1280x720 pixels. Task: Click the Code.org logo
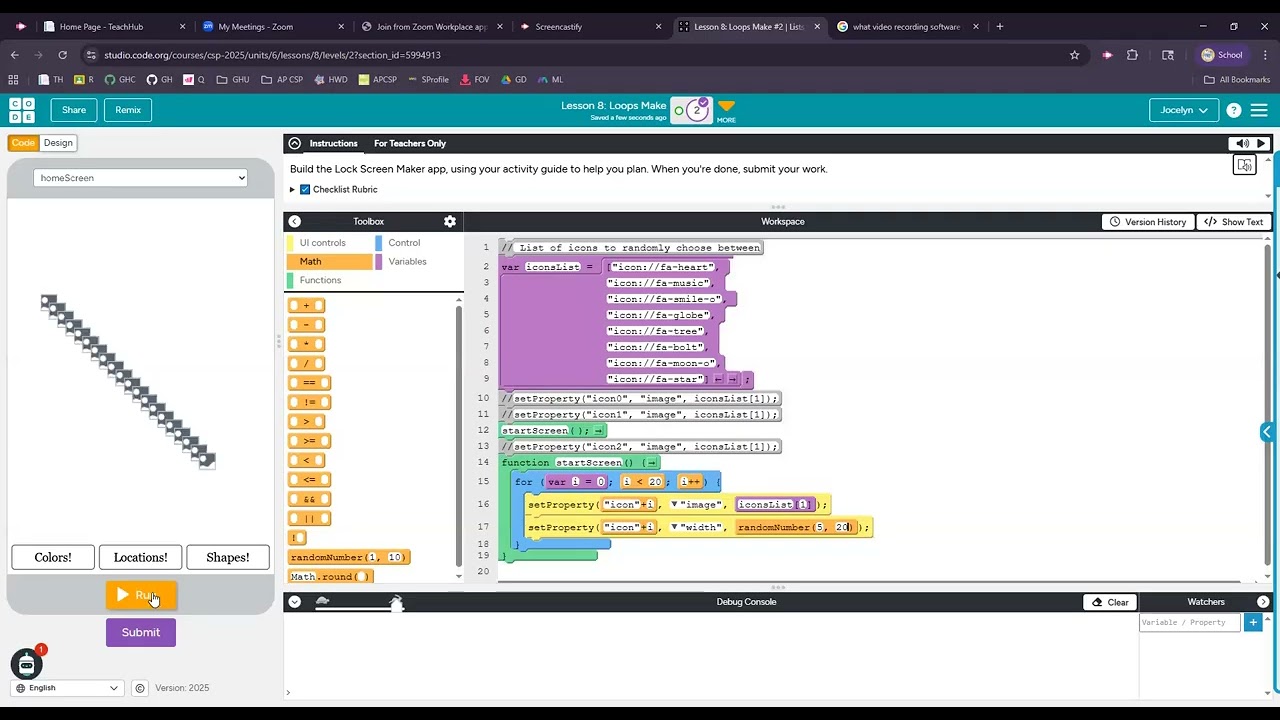click(x=22, y=110)
